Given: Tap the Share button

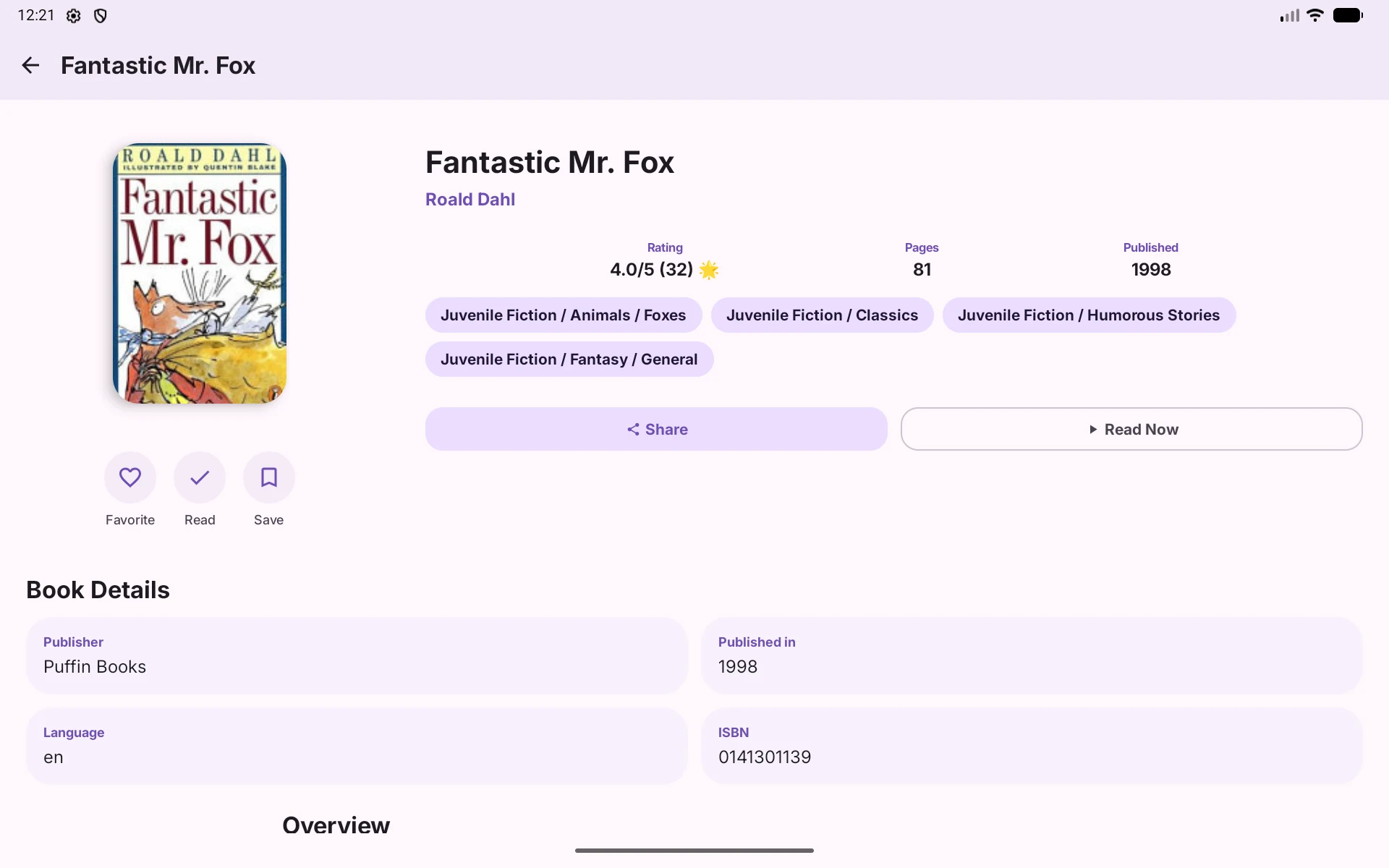Looking at the screenshot, I should (656, 429).
